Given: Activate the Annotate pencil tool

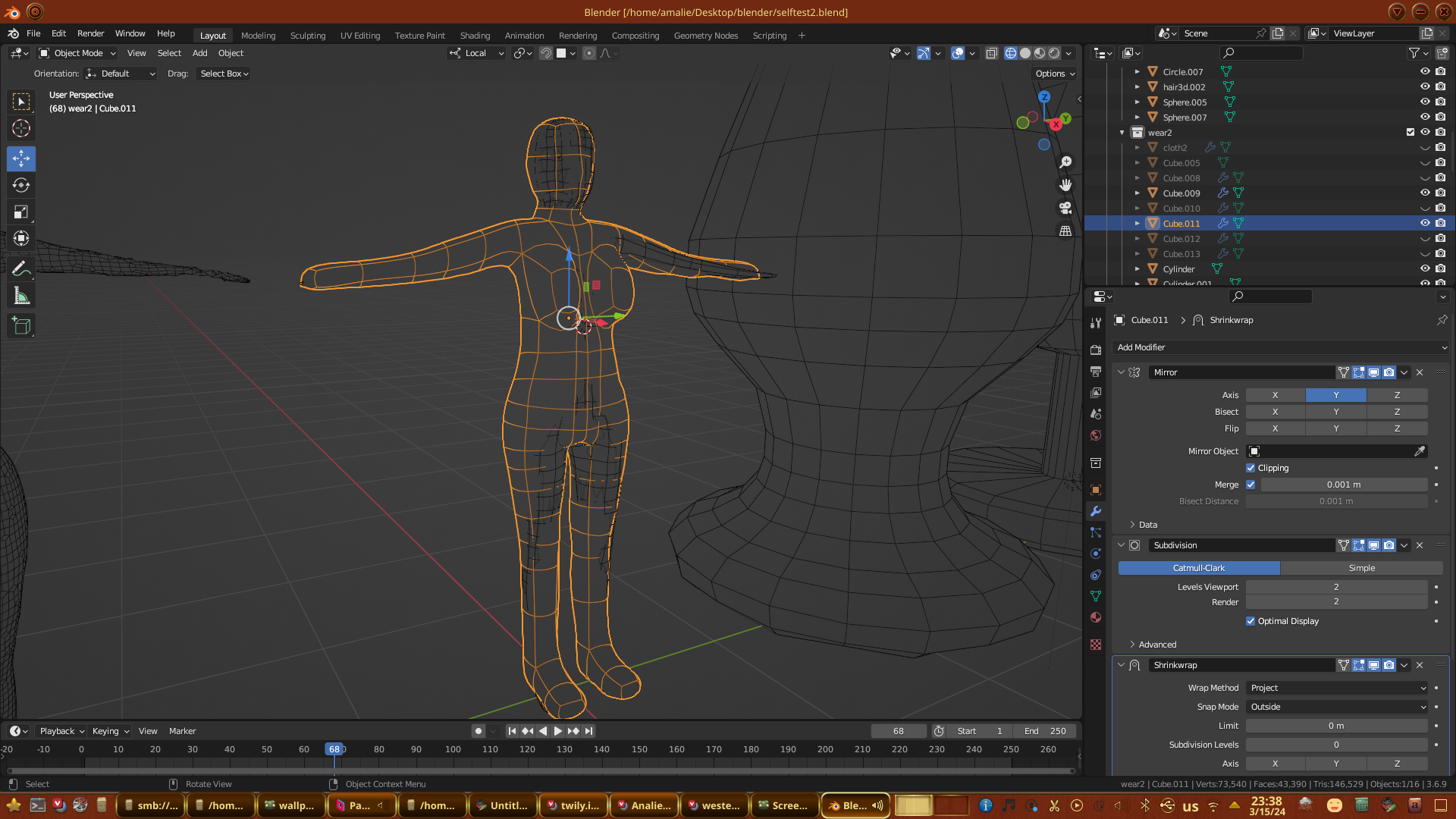Looking at the screenshot, I should [21, 268].
